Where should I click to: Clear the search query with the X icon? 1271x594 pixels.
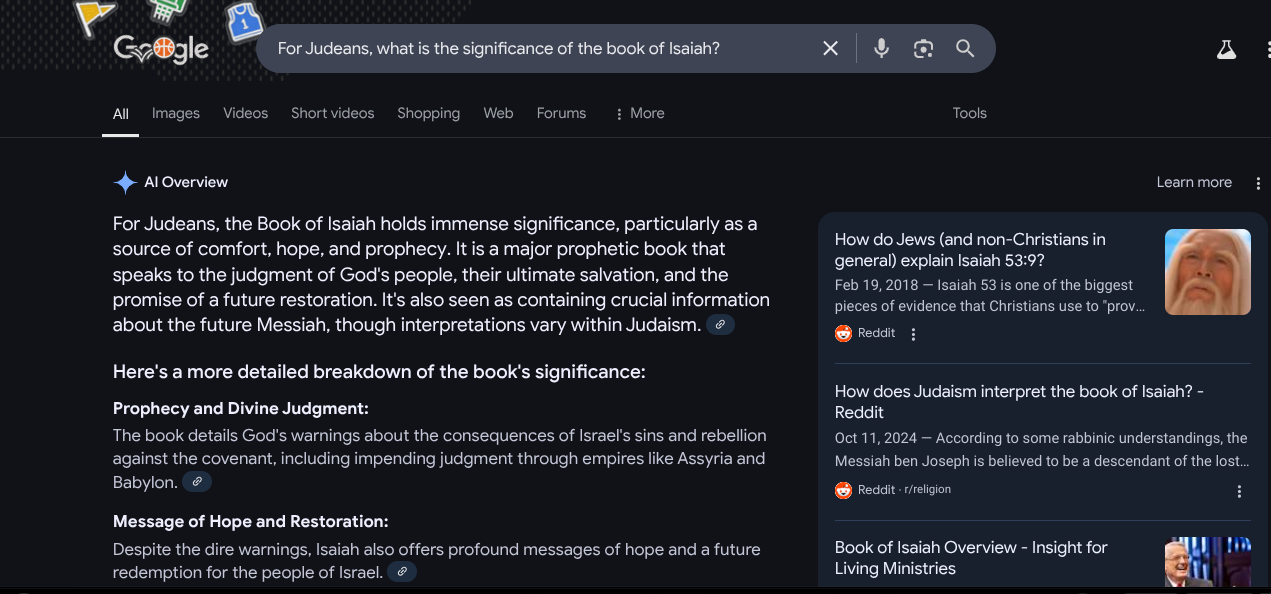[x=830, y=48]
